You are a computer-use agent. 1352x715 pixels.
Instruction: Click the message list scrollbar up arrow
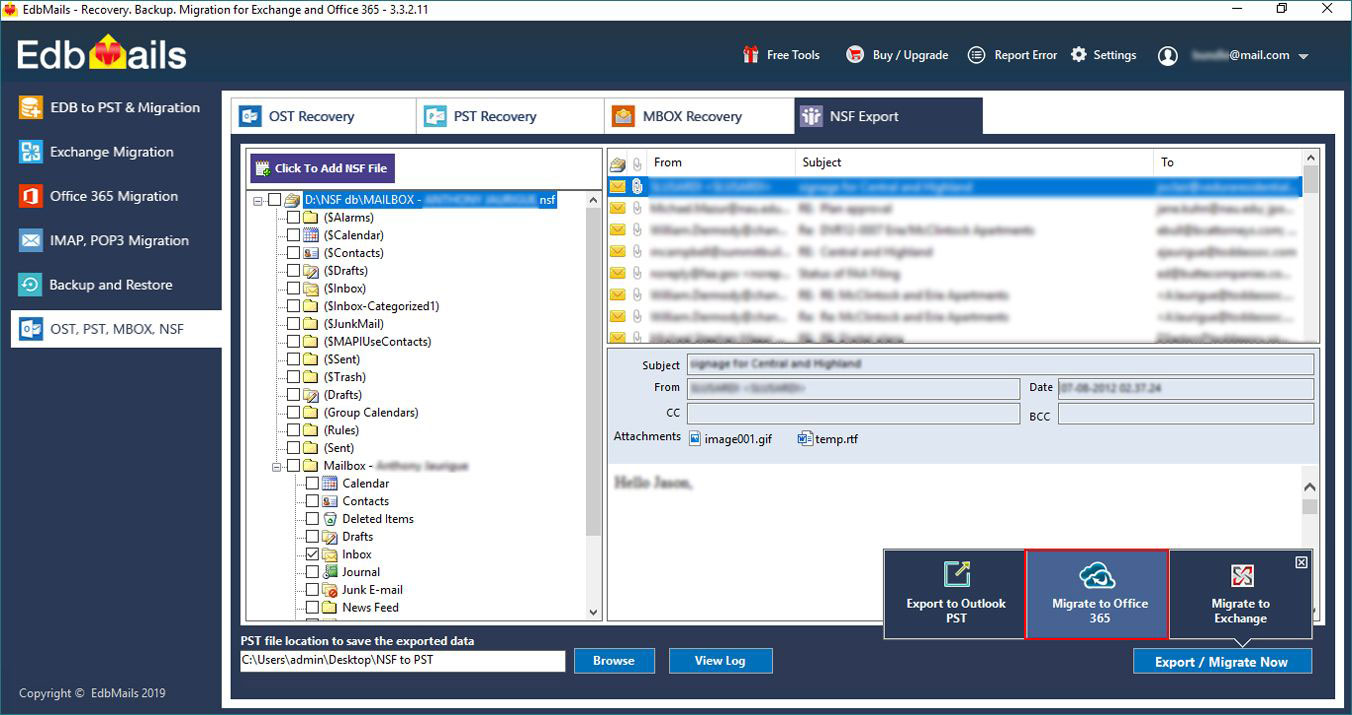coord(1311,158)
